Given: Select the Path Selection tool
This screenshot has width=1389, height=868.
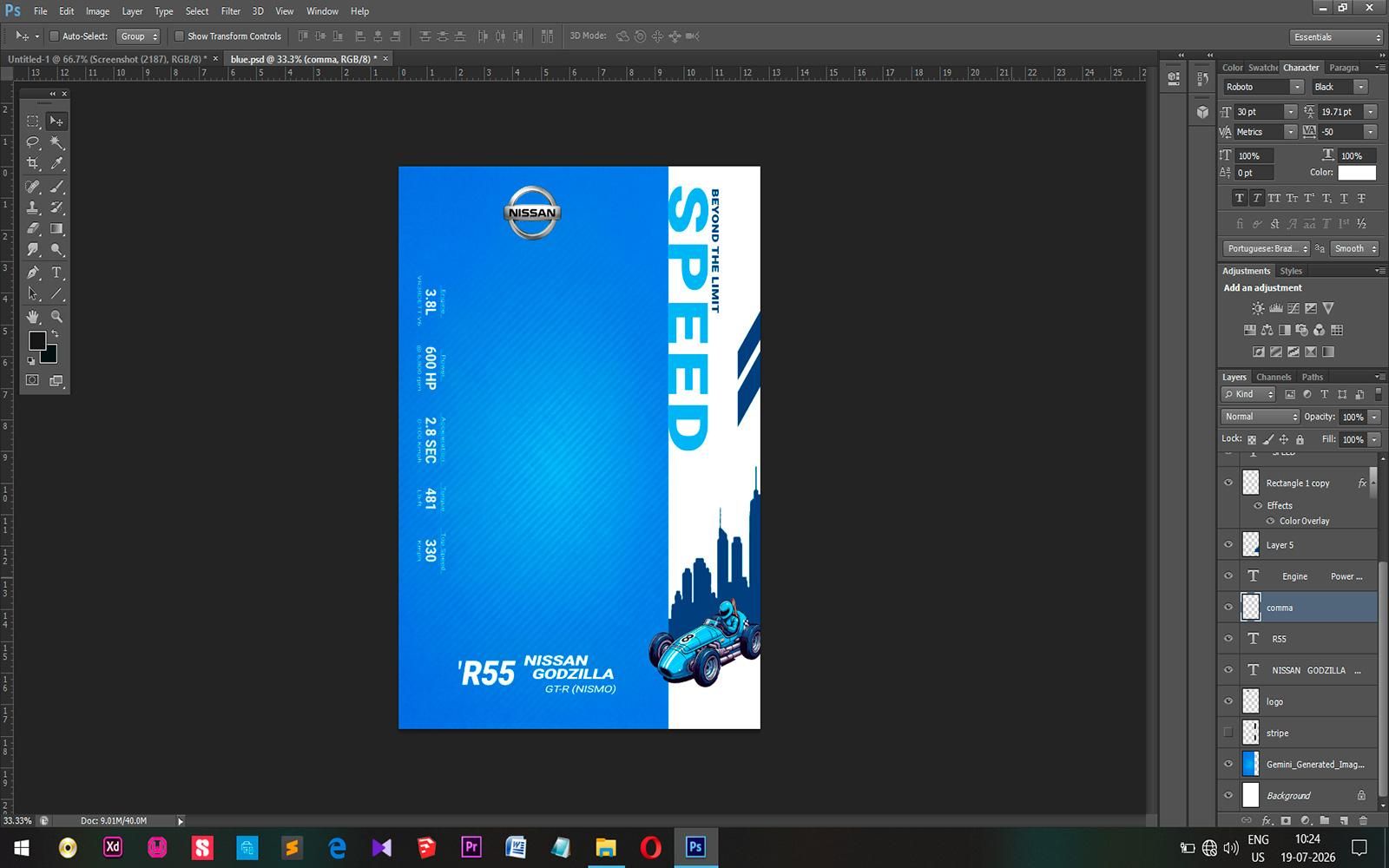Looking at the screenshot, I should pos(33,294).
